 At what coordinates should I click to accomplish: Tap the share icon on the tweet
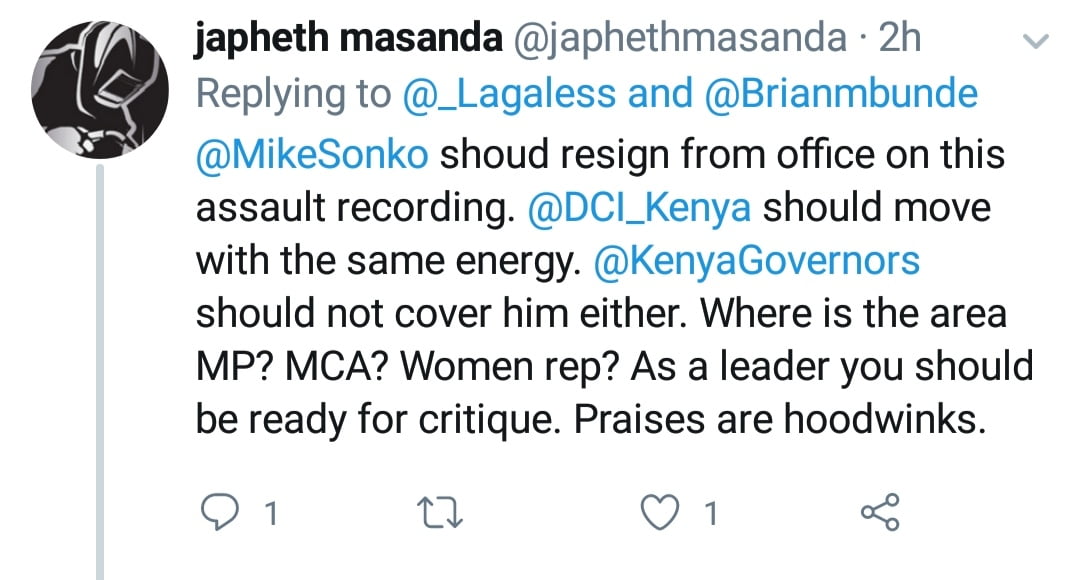click(x=879, y=513)
